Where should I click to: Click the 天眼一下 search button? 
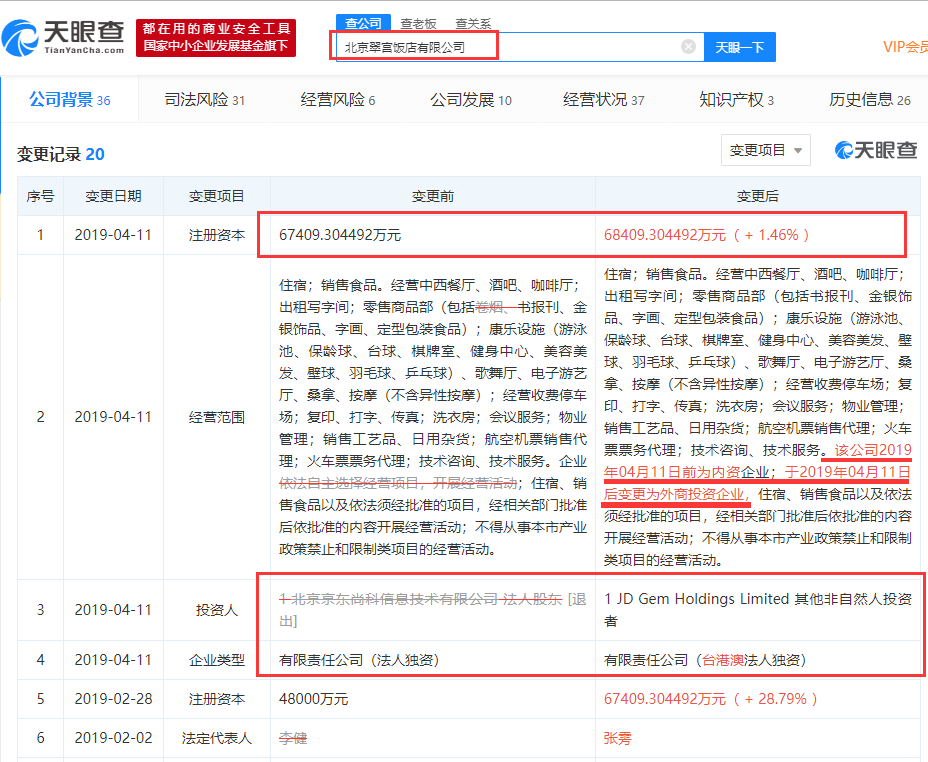[739, 47]
